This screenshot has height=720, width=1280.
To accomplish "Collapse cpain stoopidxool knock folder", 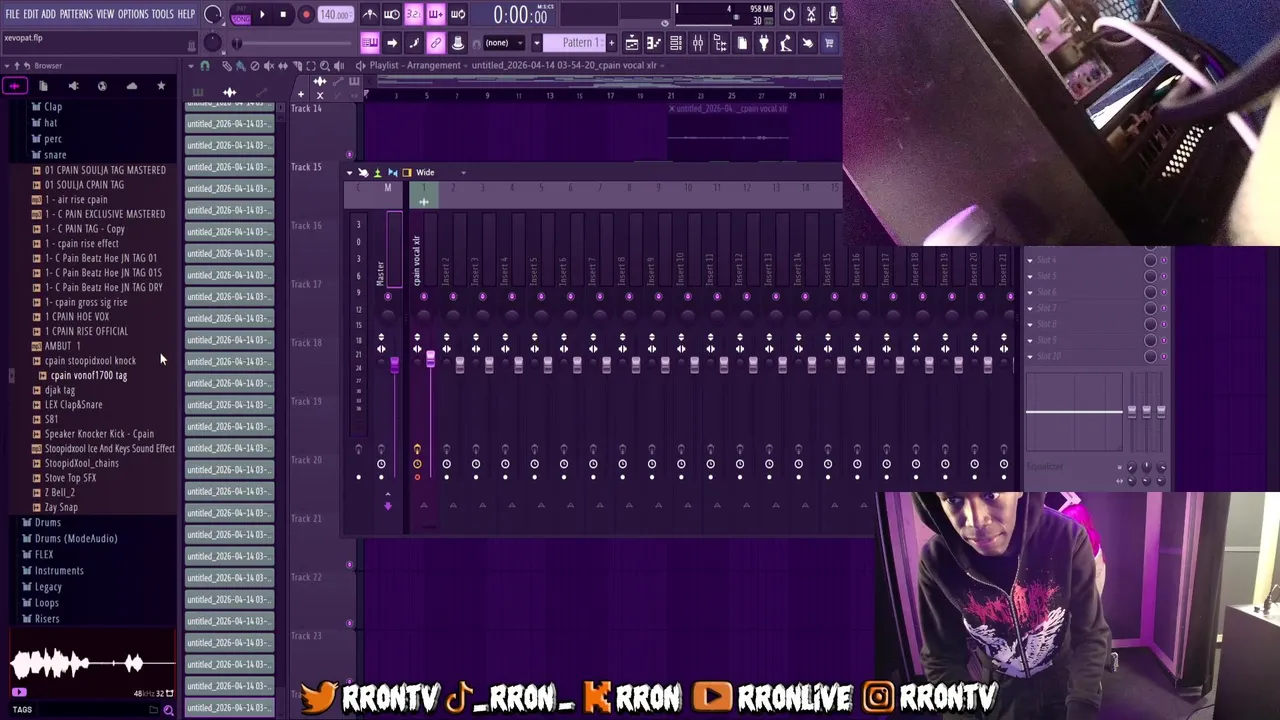I will (x=90, y=361).
